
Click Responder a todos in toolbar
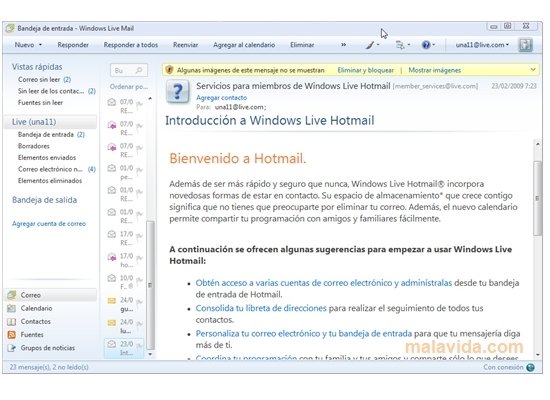(x=130, y=45)
